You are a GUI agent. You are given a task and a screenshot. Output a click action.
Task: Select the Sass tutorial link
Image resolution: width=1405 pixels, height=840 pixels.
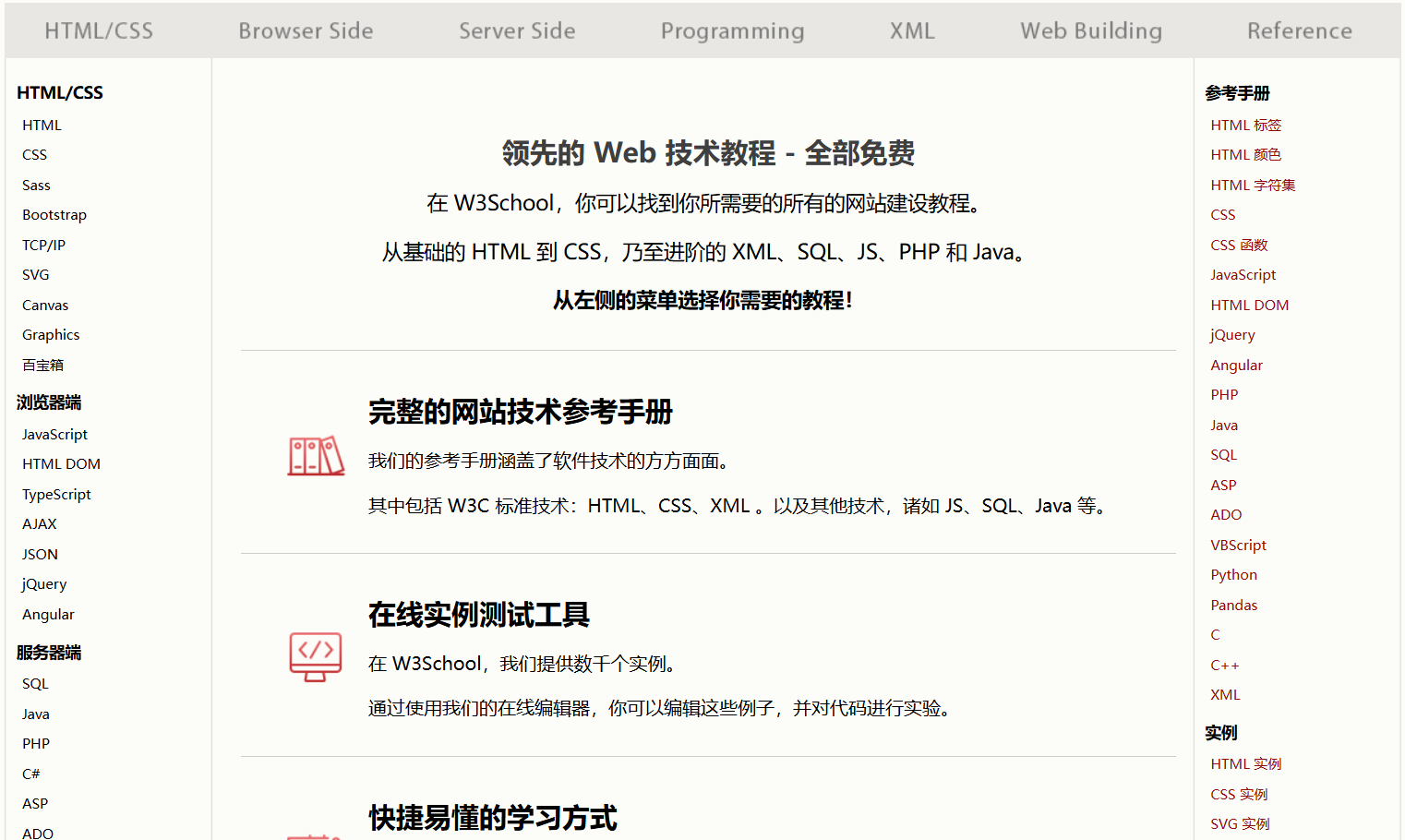coord(36,185)
